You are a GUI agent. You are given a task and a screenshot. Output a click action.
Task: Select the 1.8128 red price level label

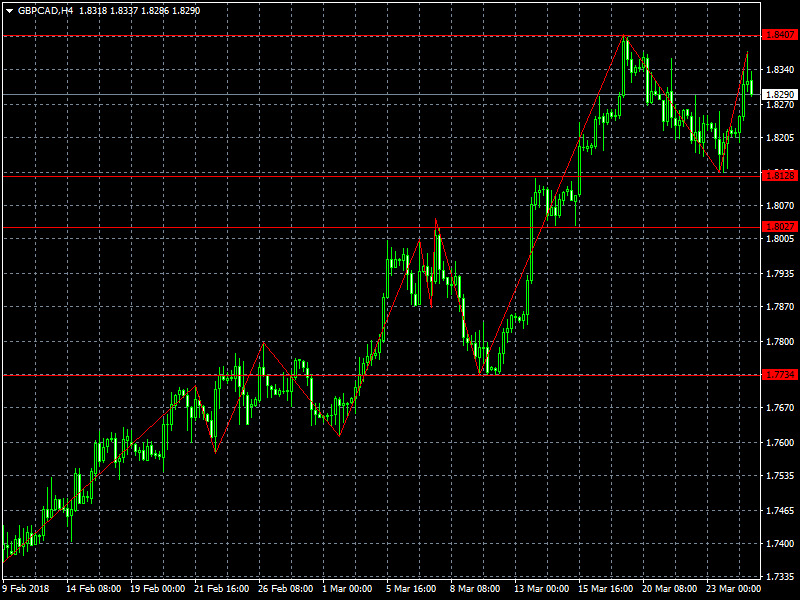click(x=780, y=176)
